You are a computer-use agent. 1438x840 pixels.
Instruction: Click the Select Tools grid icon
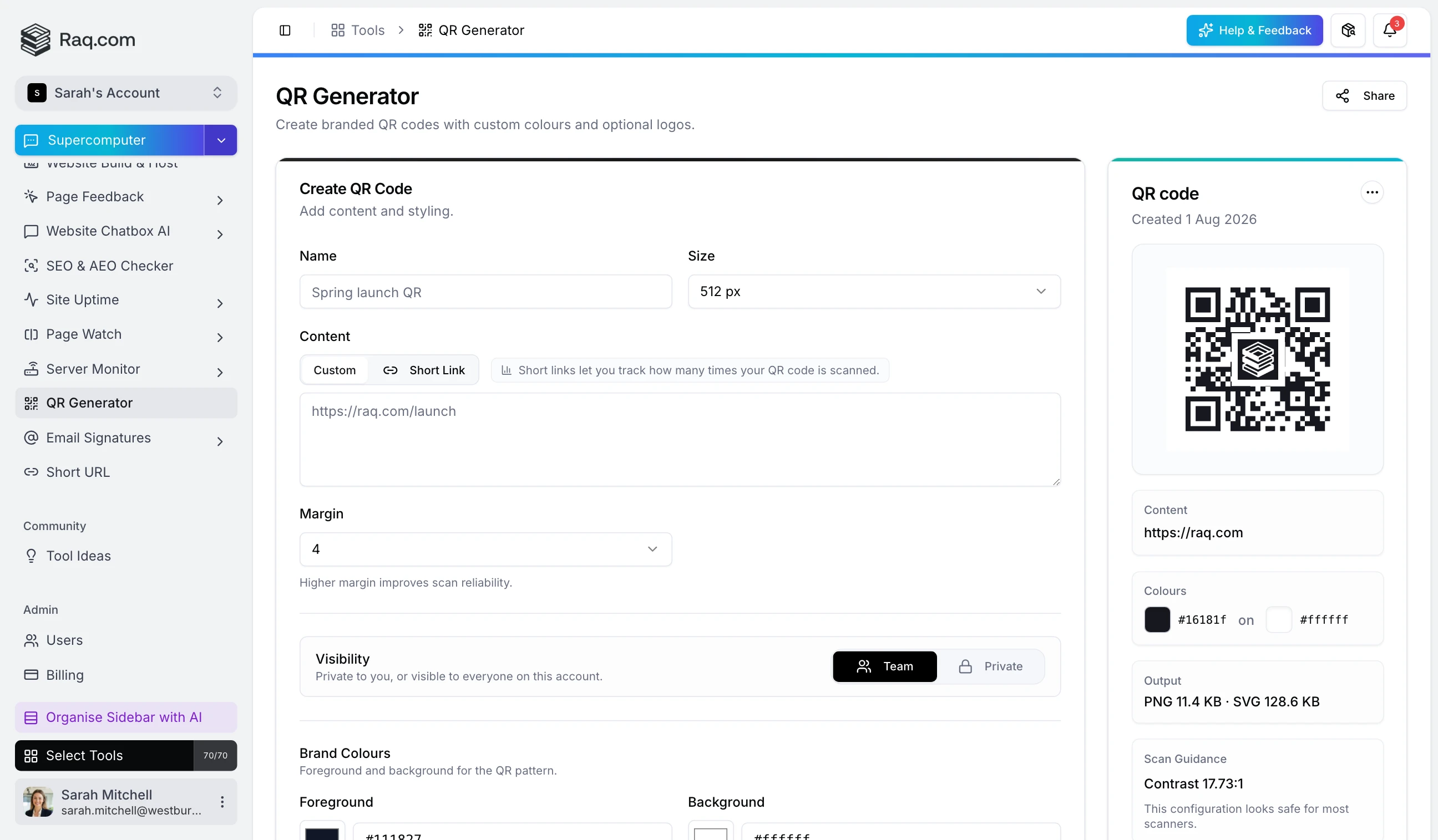coord(31,756)
